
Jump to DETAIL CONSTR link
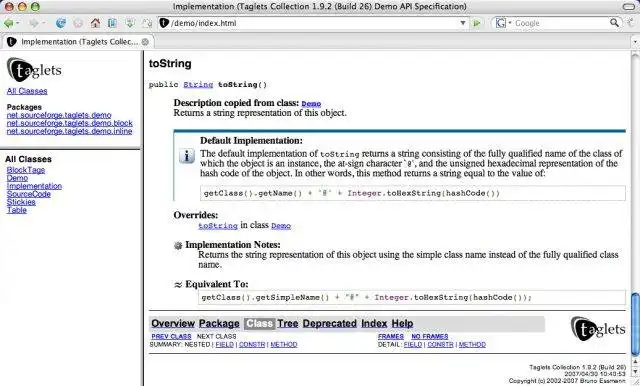pyautogui.click(x=440, y=345)
